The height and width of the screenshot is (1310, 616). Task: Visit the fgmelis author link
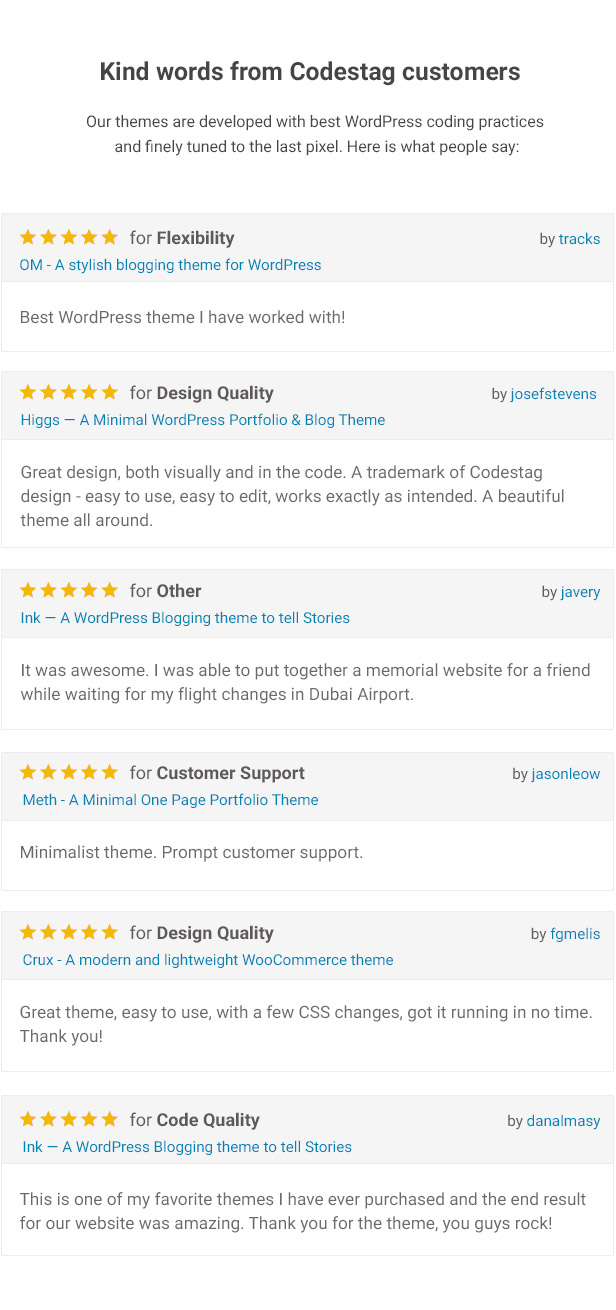575,934
